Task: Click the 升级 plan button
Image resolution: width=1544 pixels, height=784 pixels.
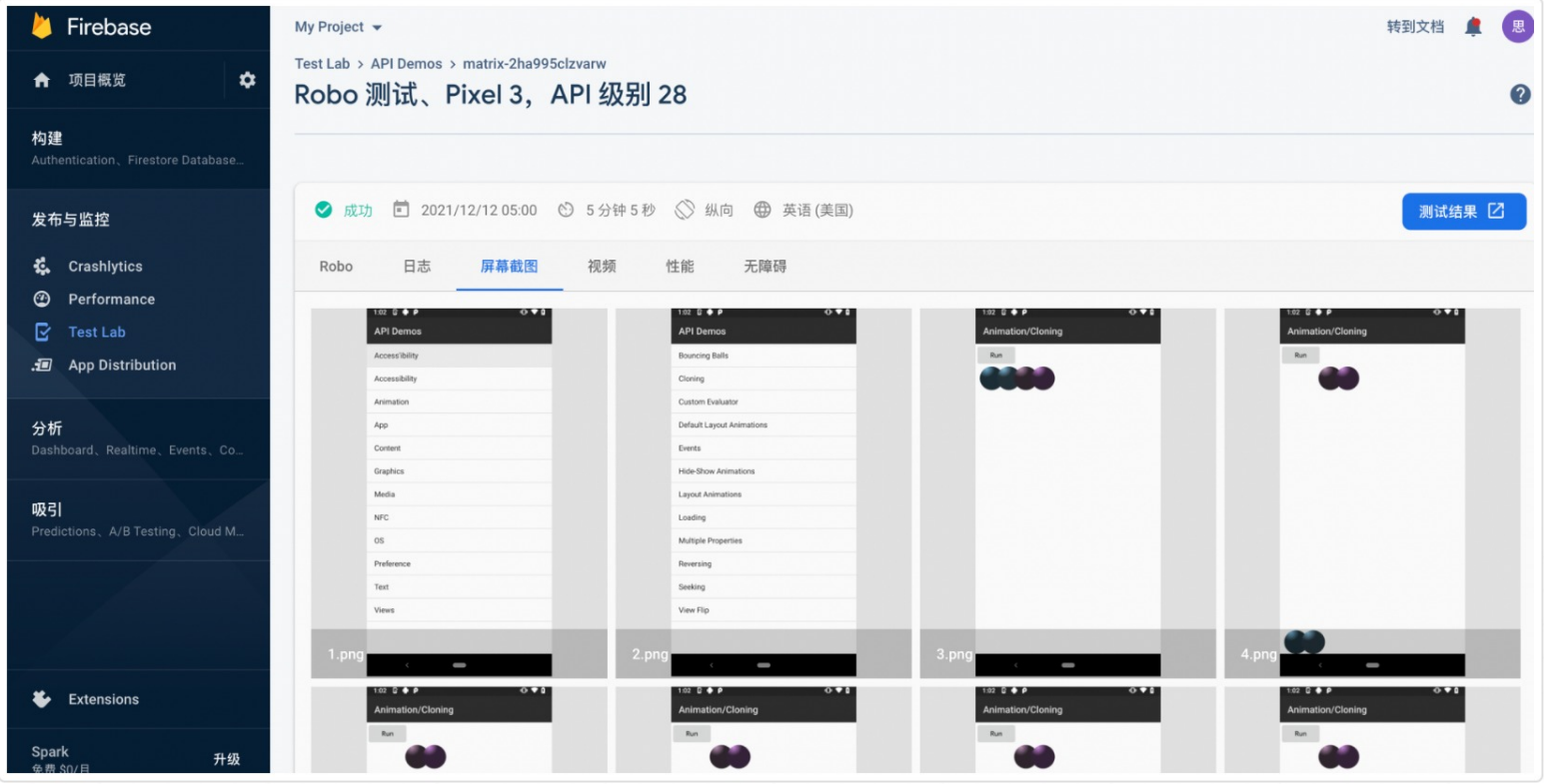Action: [x=226, y=759]
